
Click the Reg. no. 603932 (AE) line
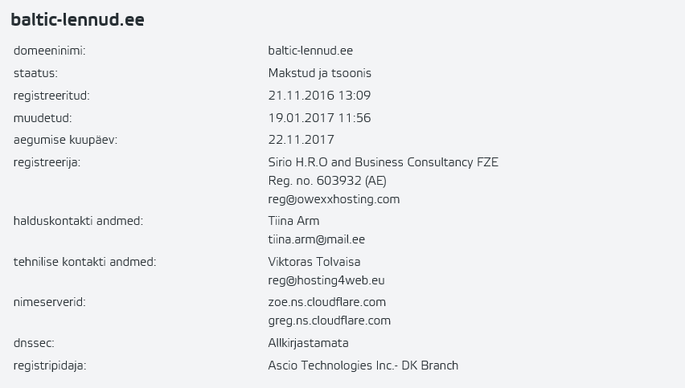(x=327, y=181)
